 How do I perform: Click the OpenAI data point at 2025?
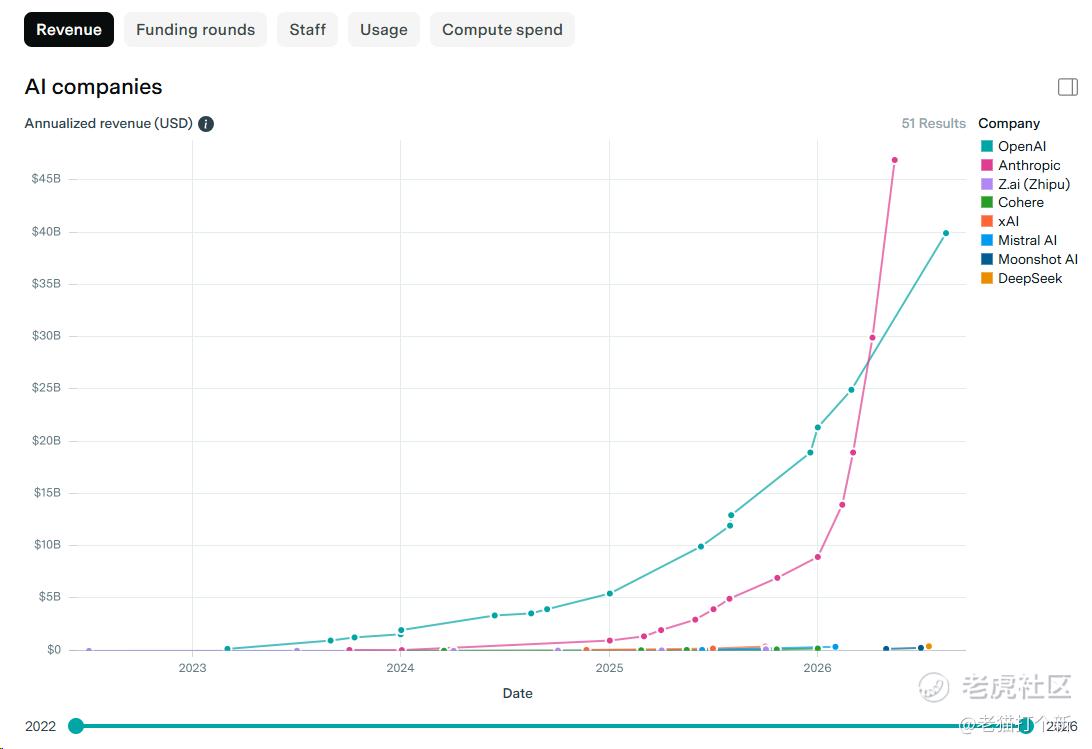point(609,594)
